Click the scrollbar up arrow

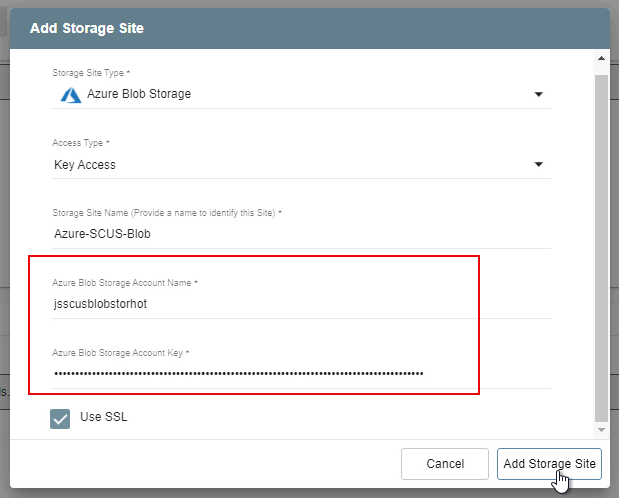[601, 60]
